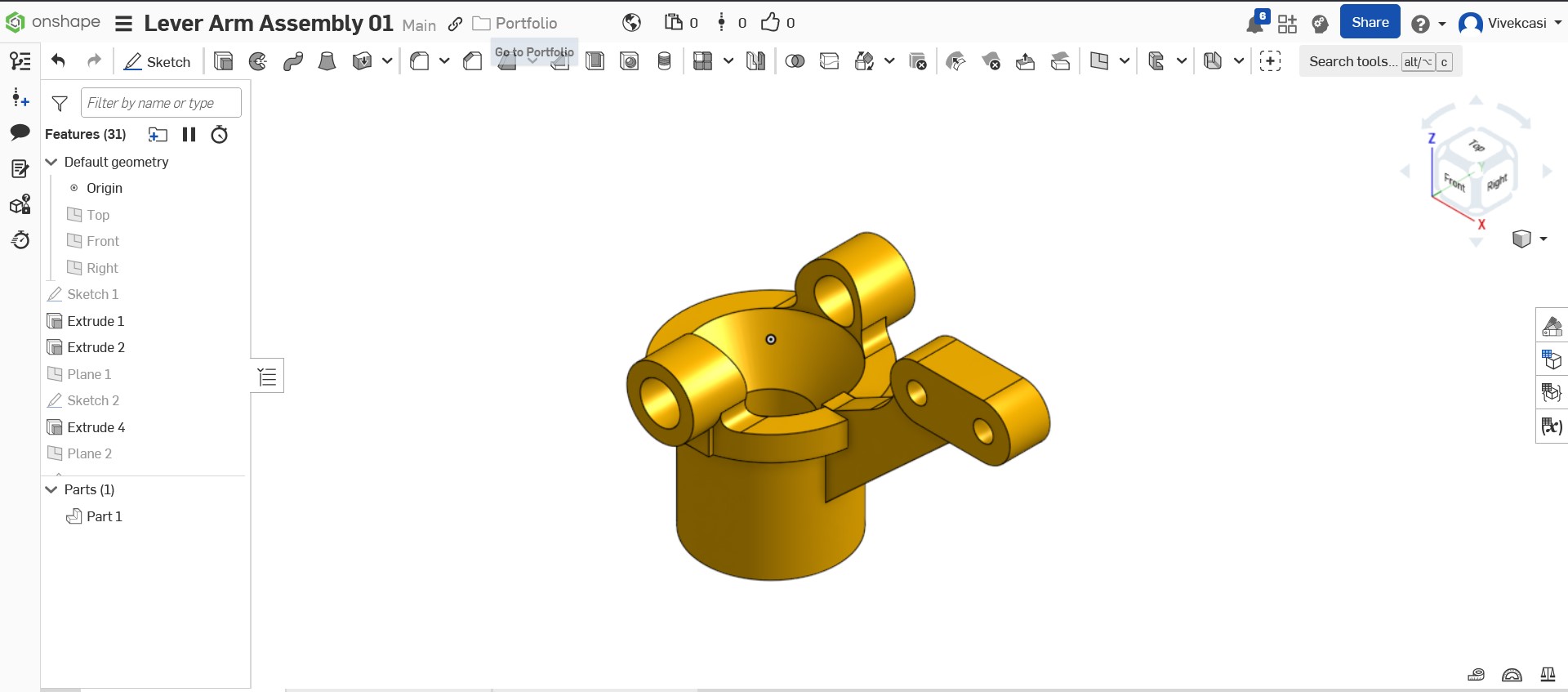Toggle visibility of the Top plane

click(x=74, y=214)
